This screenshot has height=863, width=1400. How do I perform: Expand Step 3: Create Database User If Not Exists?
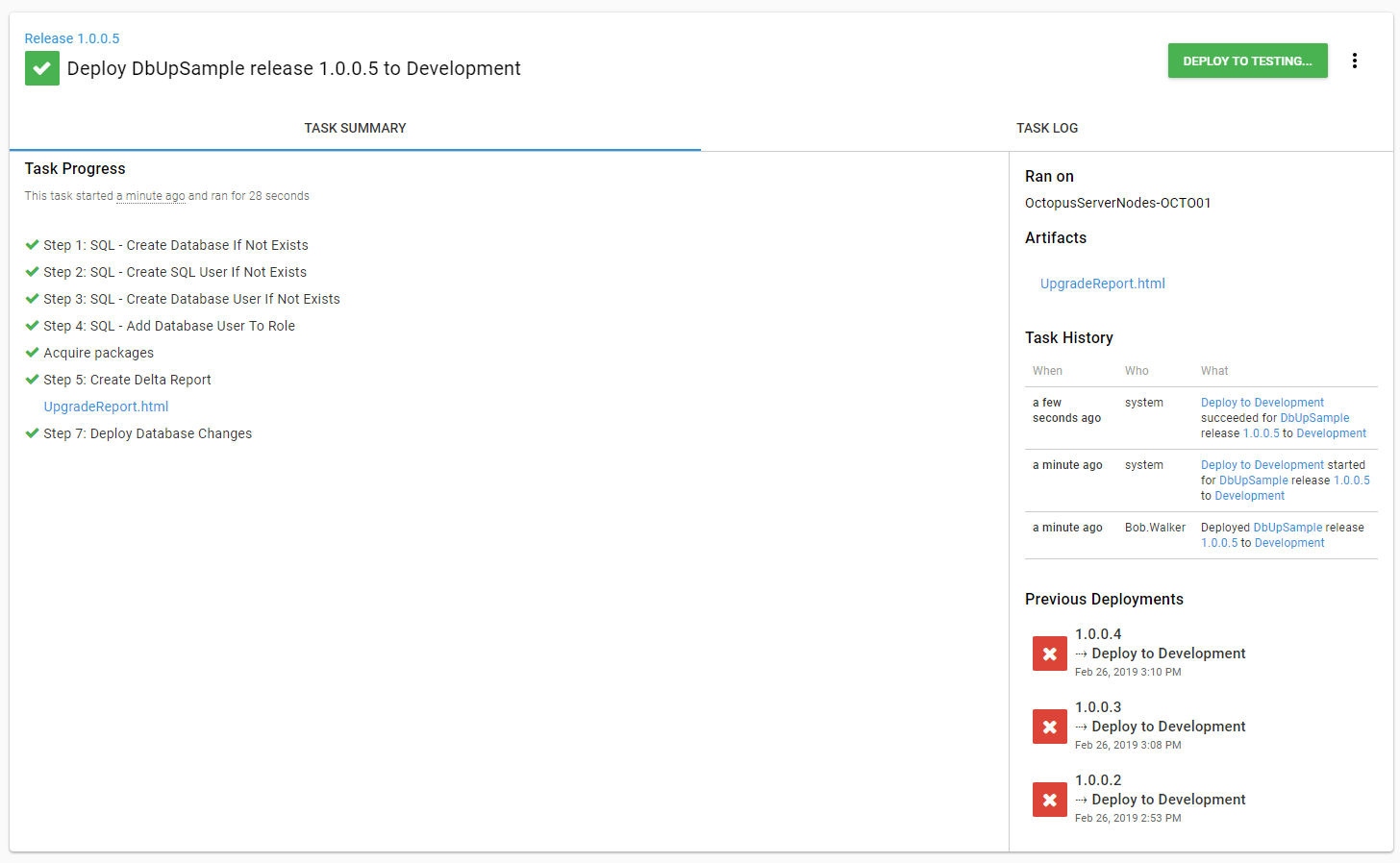tap(191, 299)
